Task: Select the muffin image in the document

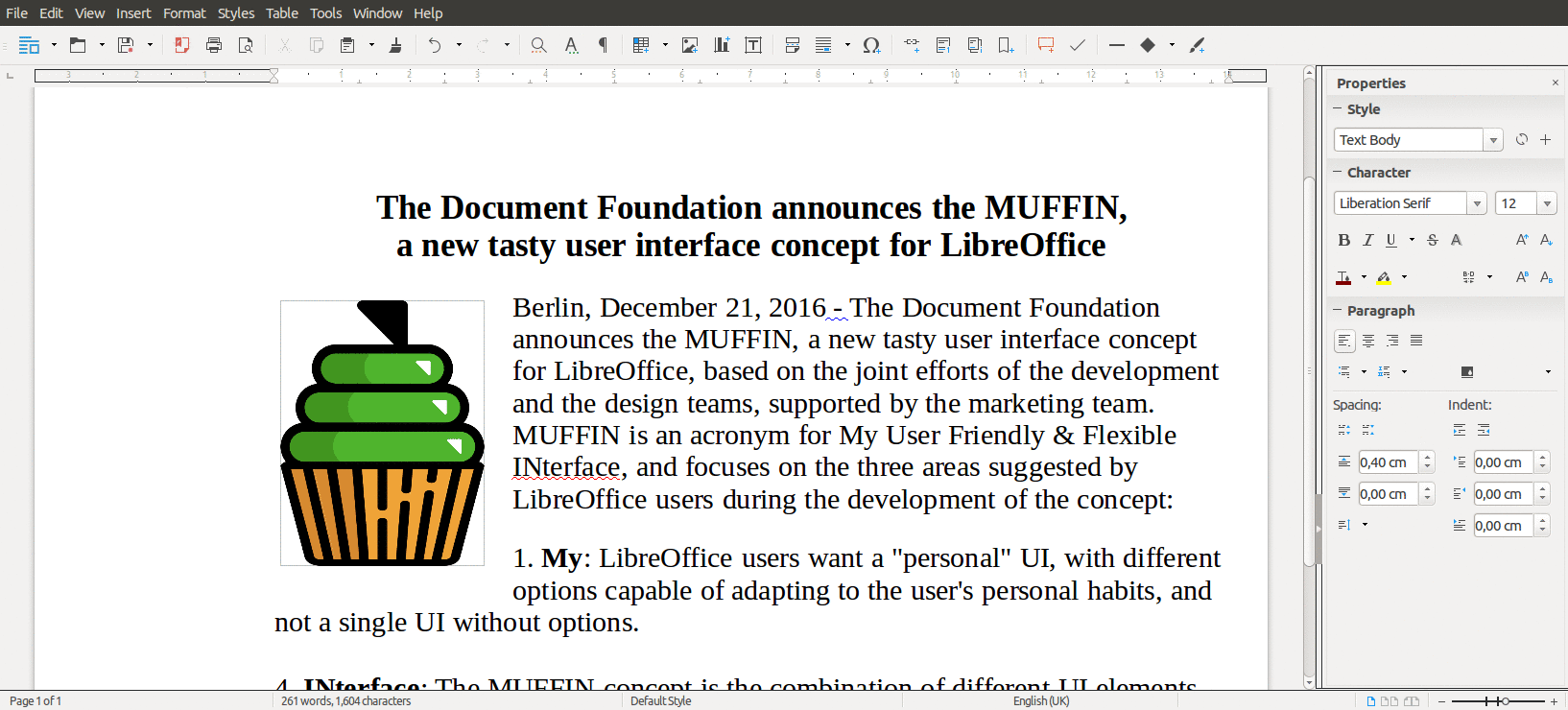Action: coord(382,433)
